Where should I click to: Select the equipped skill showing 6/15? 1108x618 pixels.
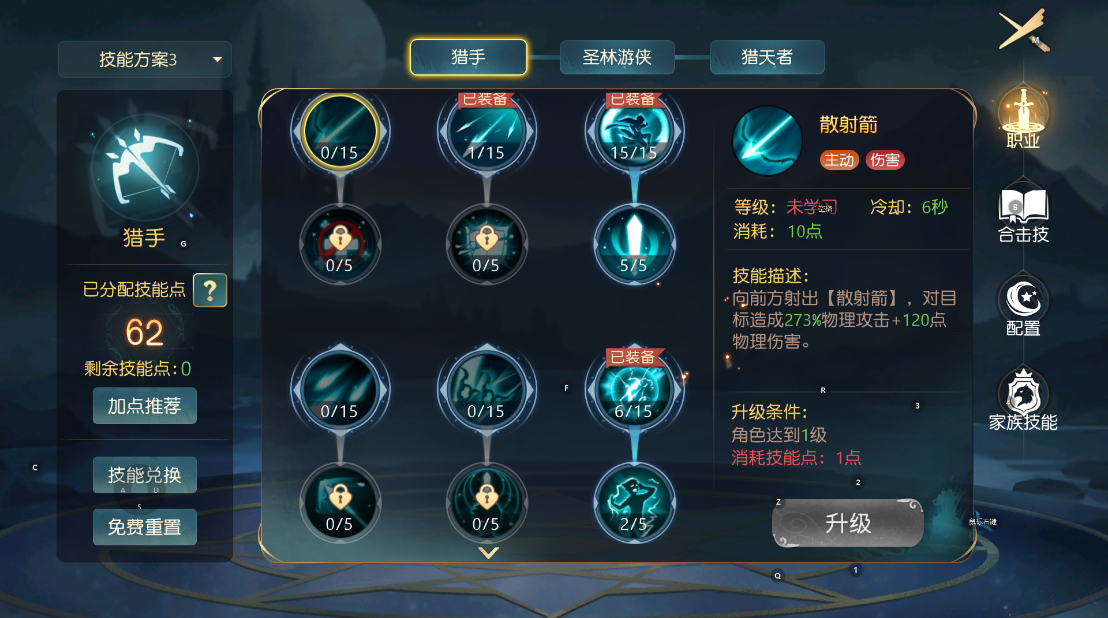(x=634, y=389)
